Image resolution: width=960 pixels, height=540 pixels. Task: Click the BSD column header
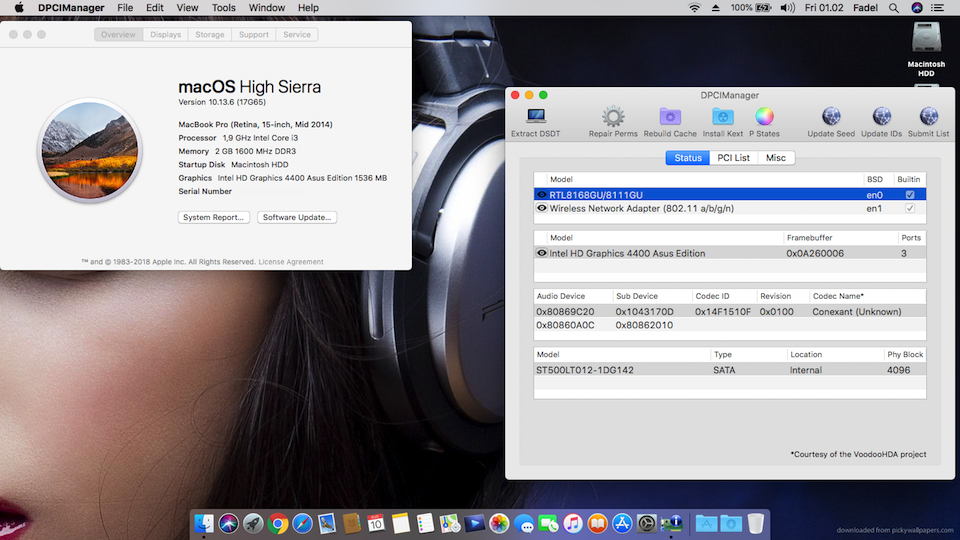pyautogui.click(x=874, y=179)
